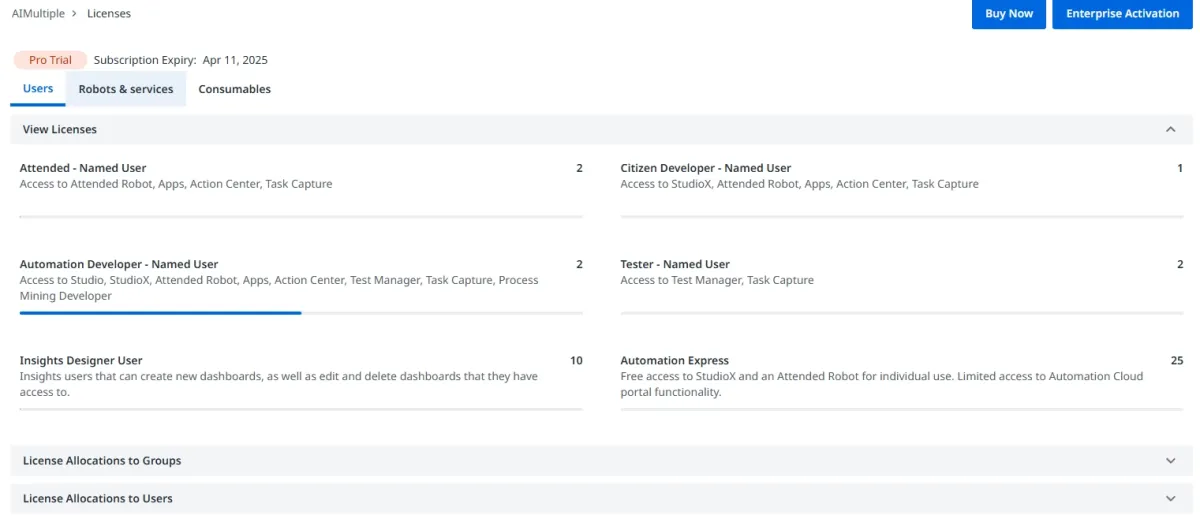Click Automation Express usage bar
The width and height of the screenshot is (1200, 530).
902,409
